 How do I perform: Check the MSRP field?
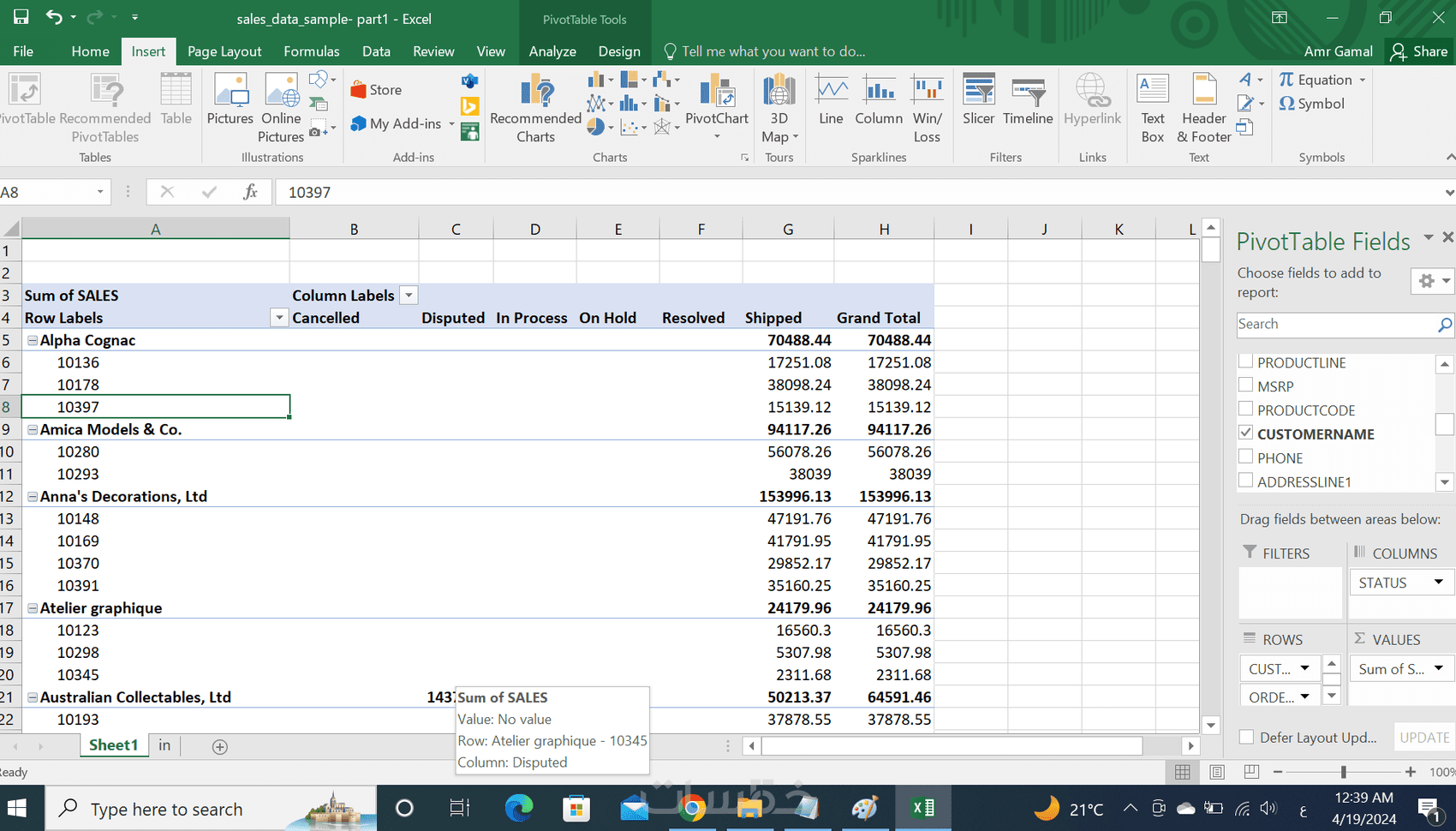1246,386
